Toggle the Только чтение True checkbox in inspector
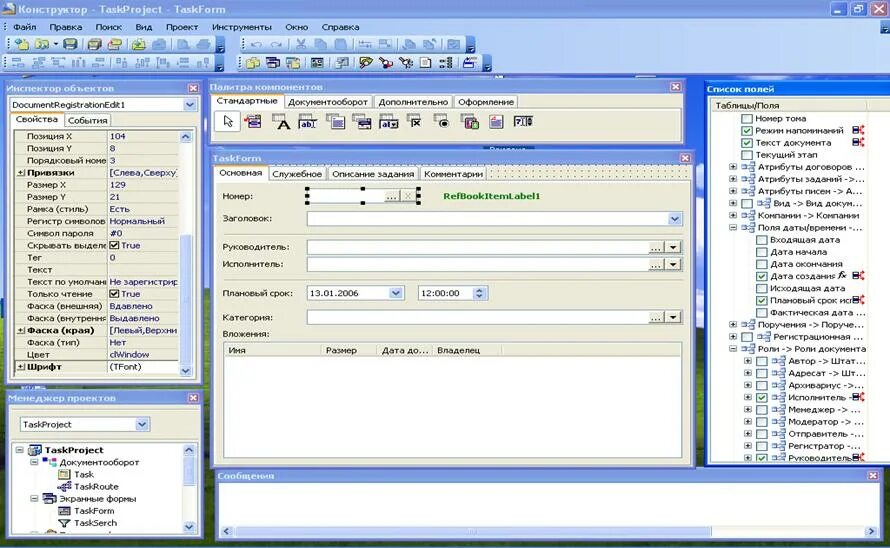The image size is (890, 548). pyautogui.click(x=114, y=294)
